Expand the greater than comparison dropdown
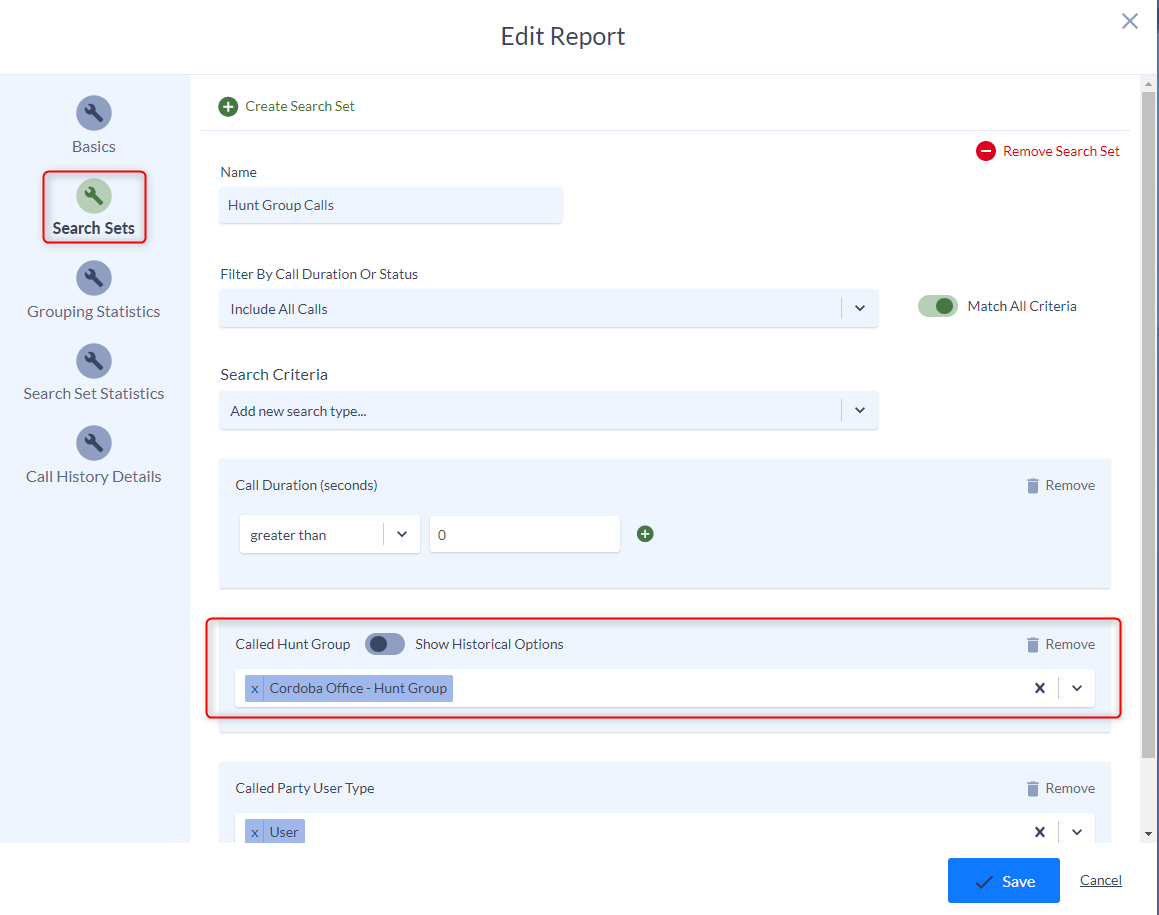 tap(403, 534)
